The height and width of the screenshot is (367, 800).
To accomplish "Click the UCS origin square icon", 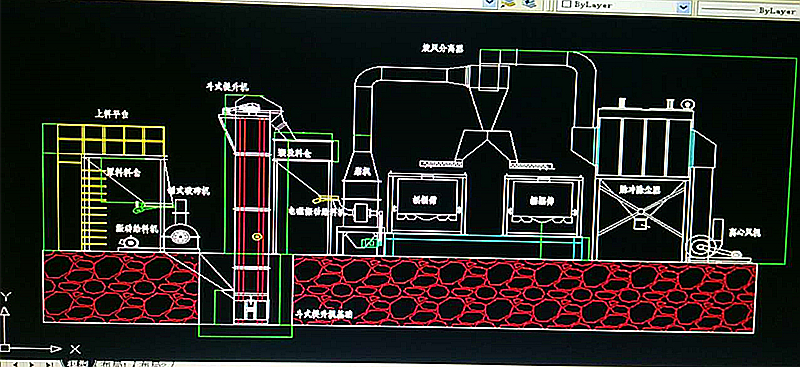I will (6, 349).
